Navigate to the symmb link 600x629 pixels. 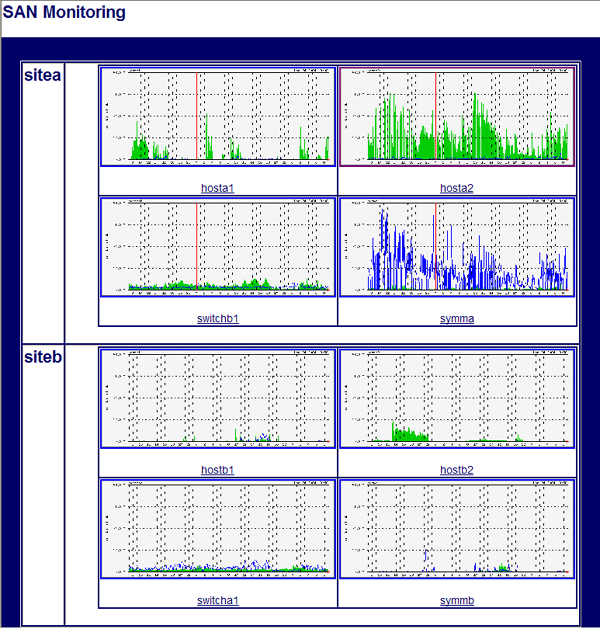tap(457, 601)
